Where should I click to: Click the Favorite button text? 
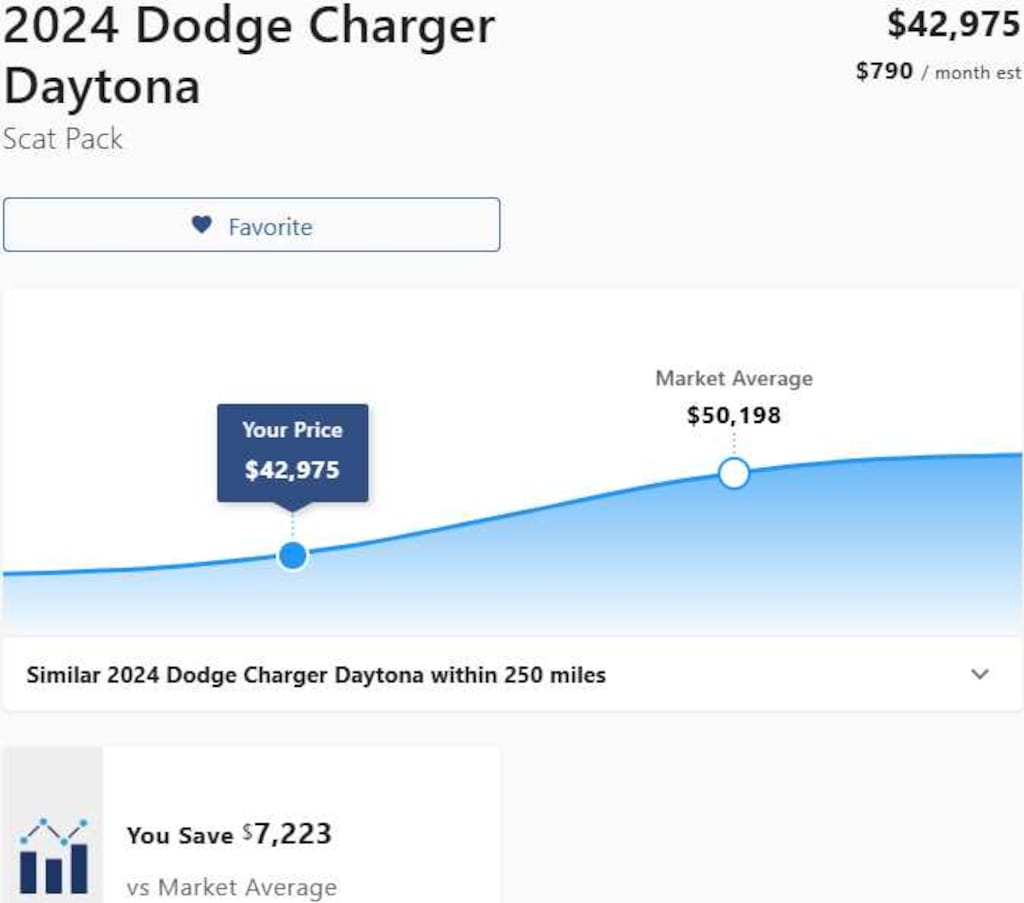pyautogui.click(x=270, y=227)
